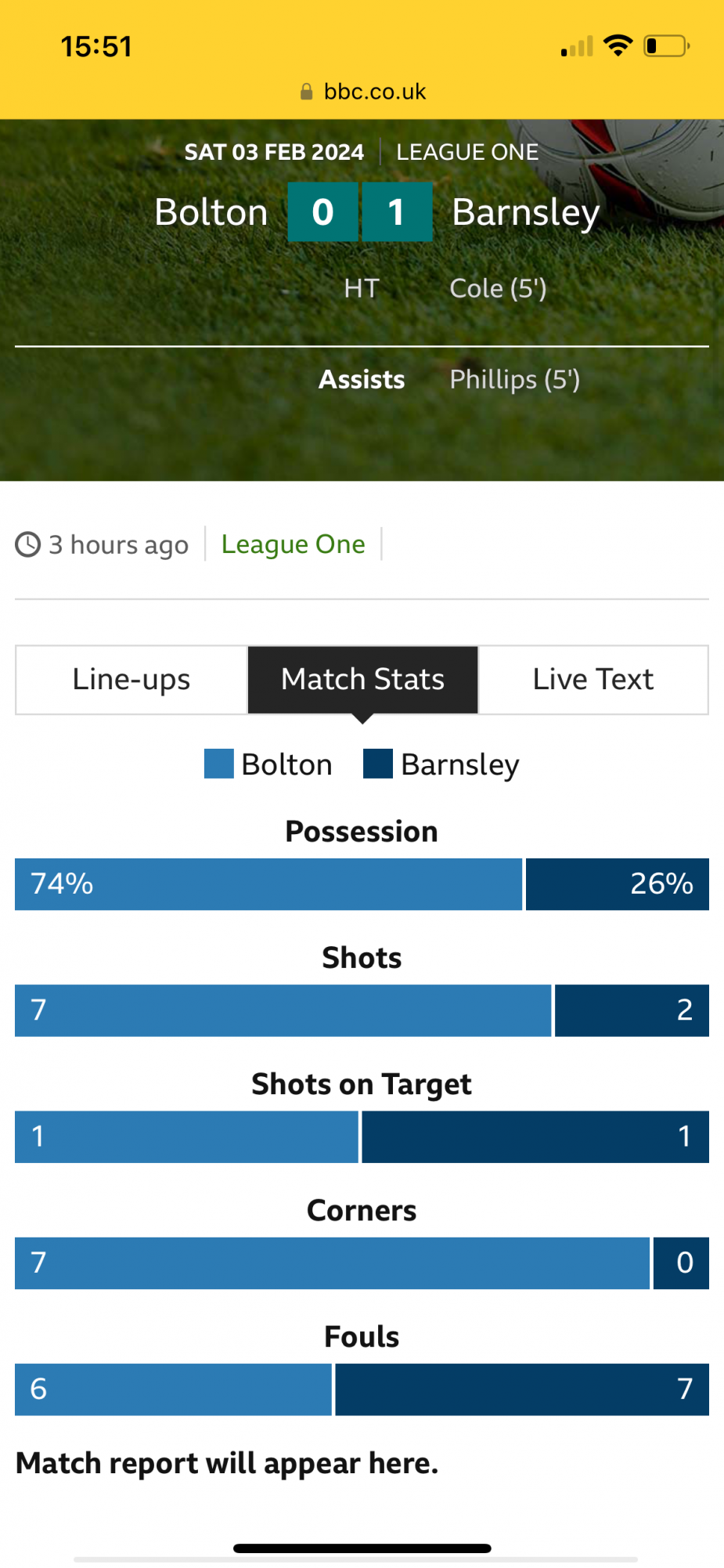This screenshot has width=724, height=1568.
Task: Tap the cellular signal bars icon
Action: (x=577, y=47)
